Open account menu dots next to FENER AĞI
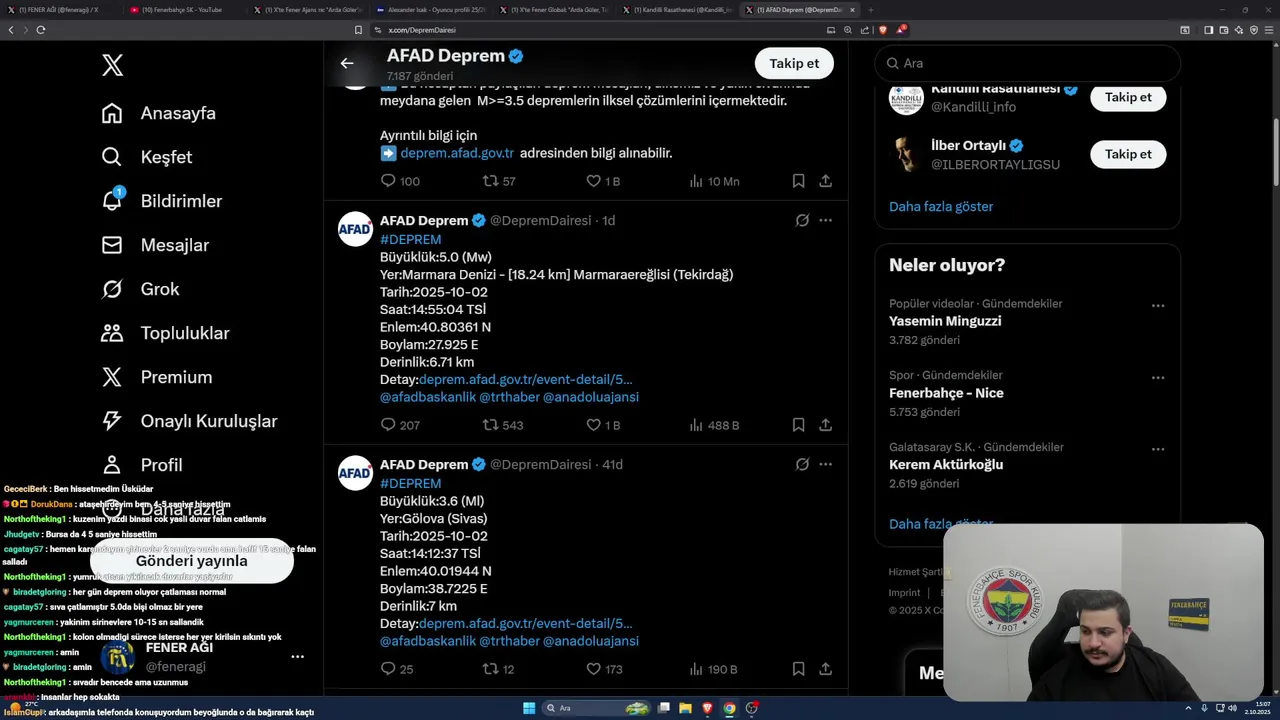 point(297,657)
